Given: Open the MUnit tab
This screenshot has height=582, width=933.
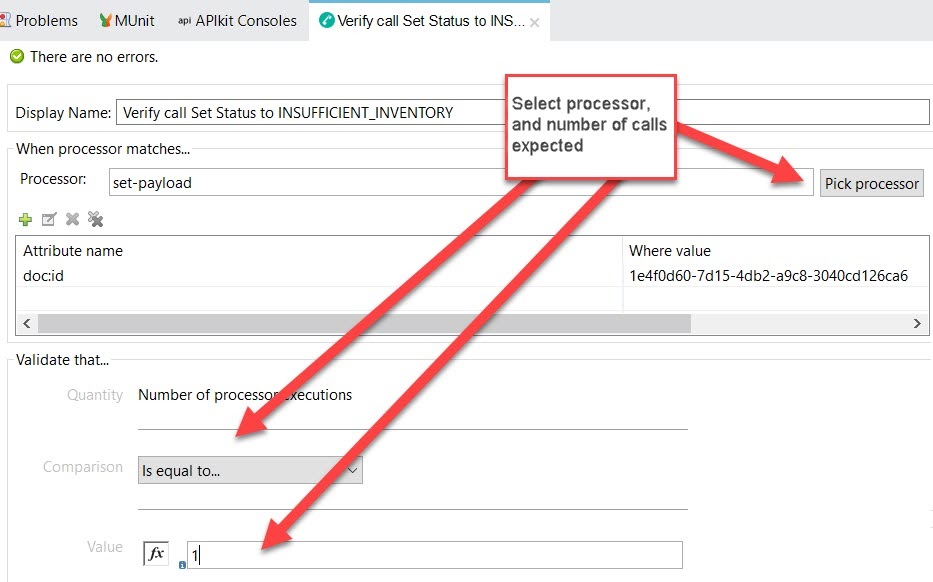Looking at the screenshot, I should pos(133,20).
